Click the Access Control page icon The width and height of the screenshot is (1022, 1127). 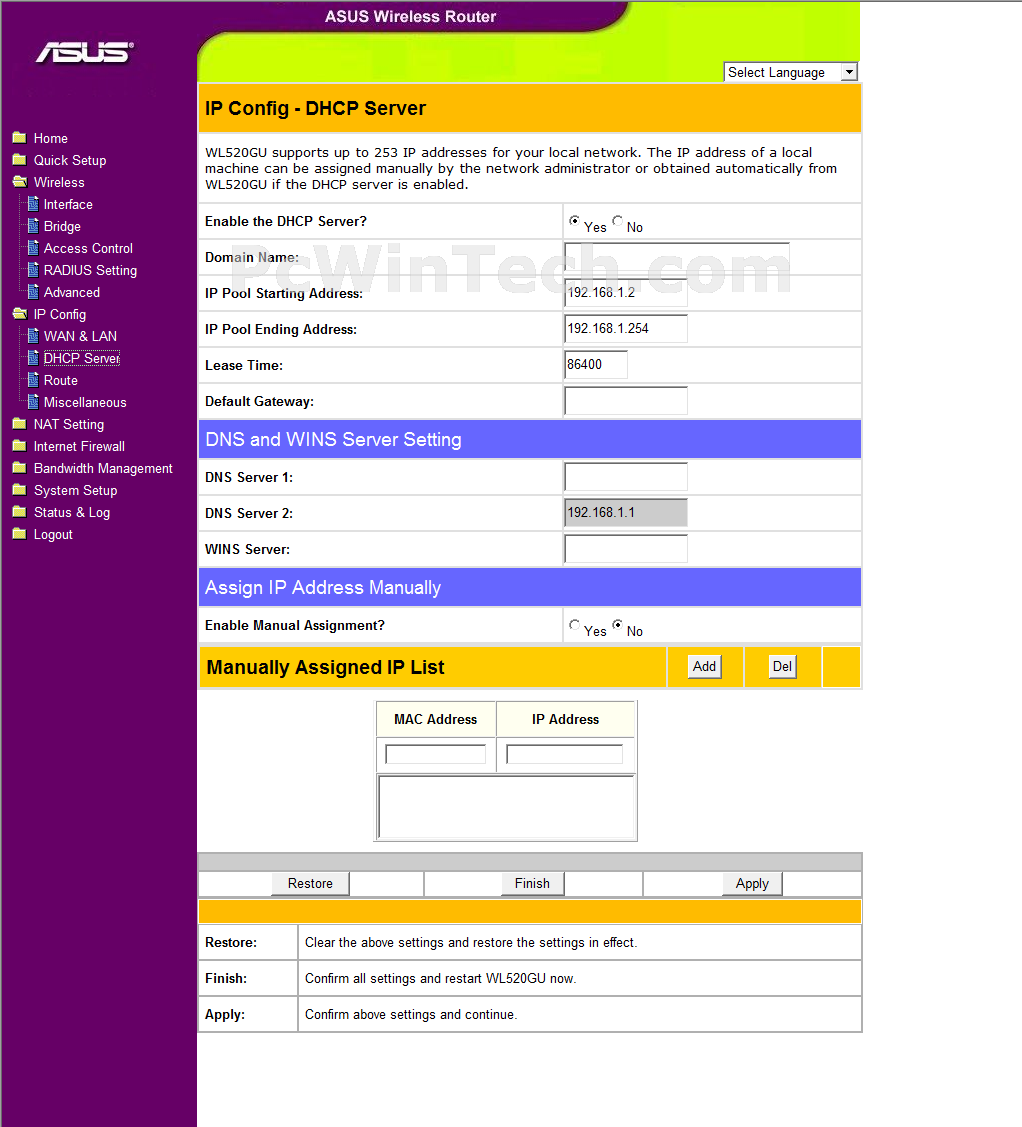(x=33, y=248)
